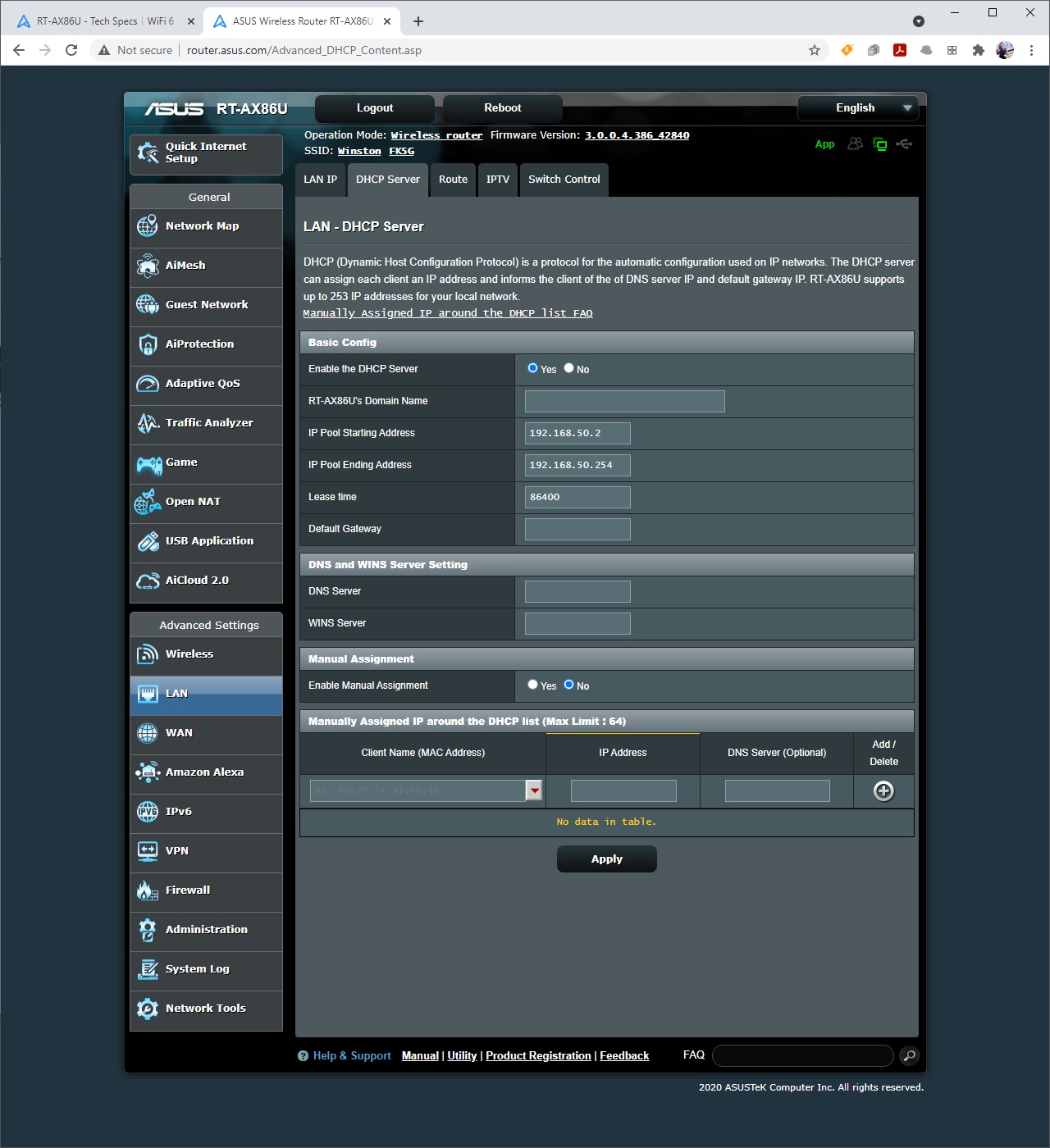Bookmark this page with the star icon

click(815, 50)
